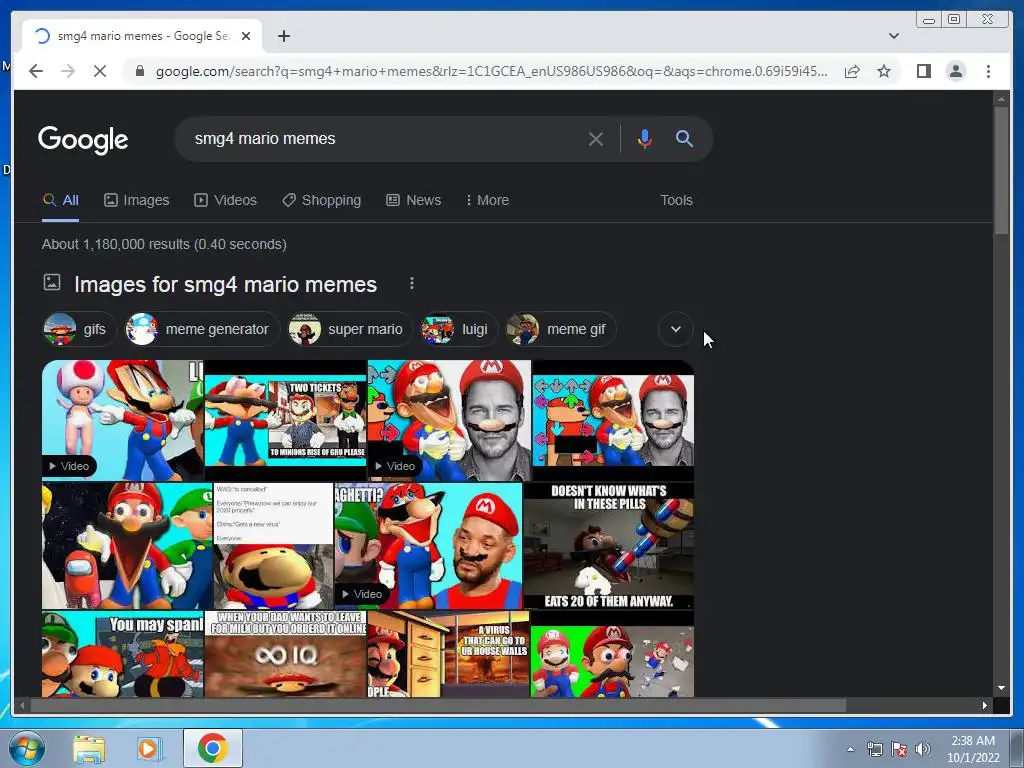1024x768 pixels.
Task: Open options menu next to Images heading
Action: pyautogui.click(x=411, y=283)
